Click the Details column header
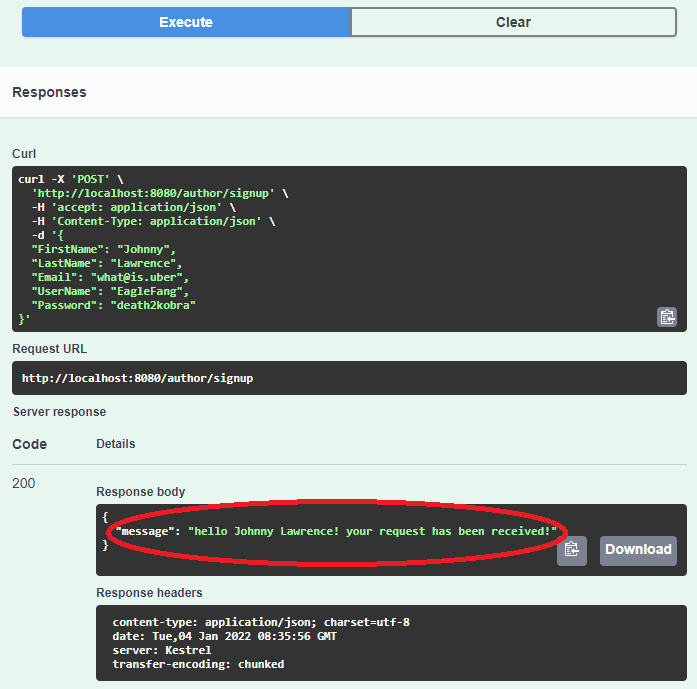This screenshot has height=689, width=697. tap(116, 444)
